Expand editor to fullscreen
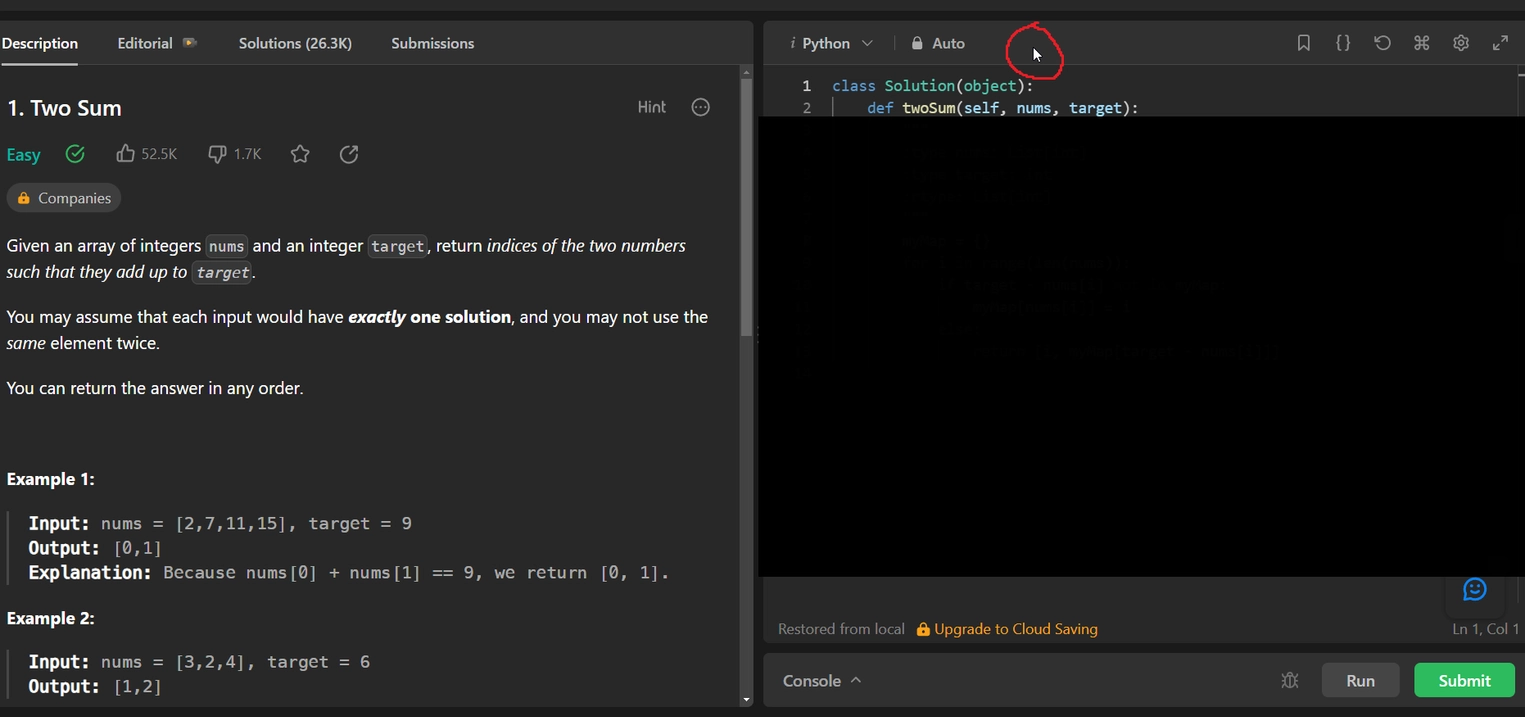 pos(1500,43)
